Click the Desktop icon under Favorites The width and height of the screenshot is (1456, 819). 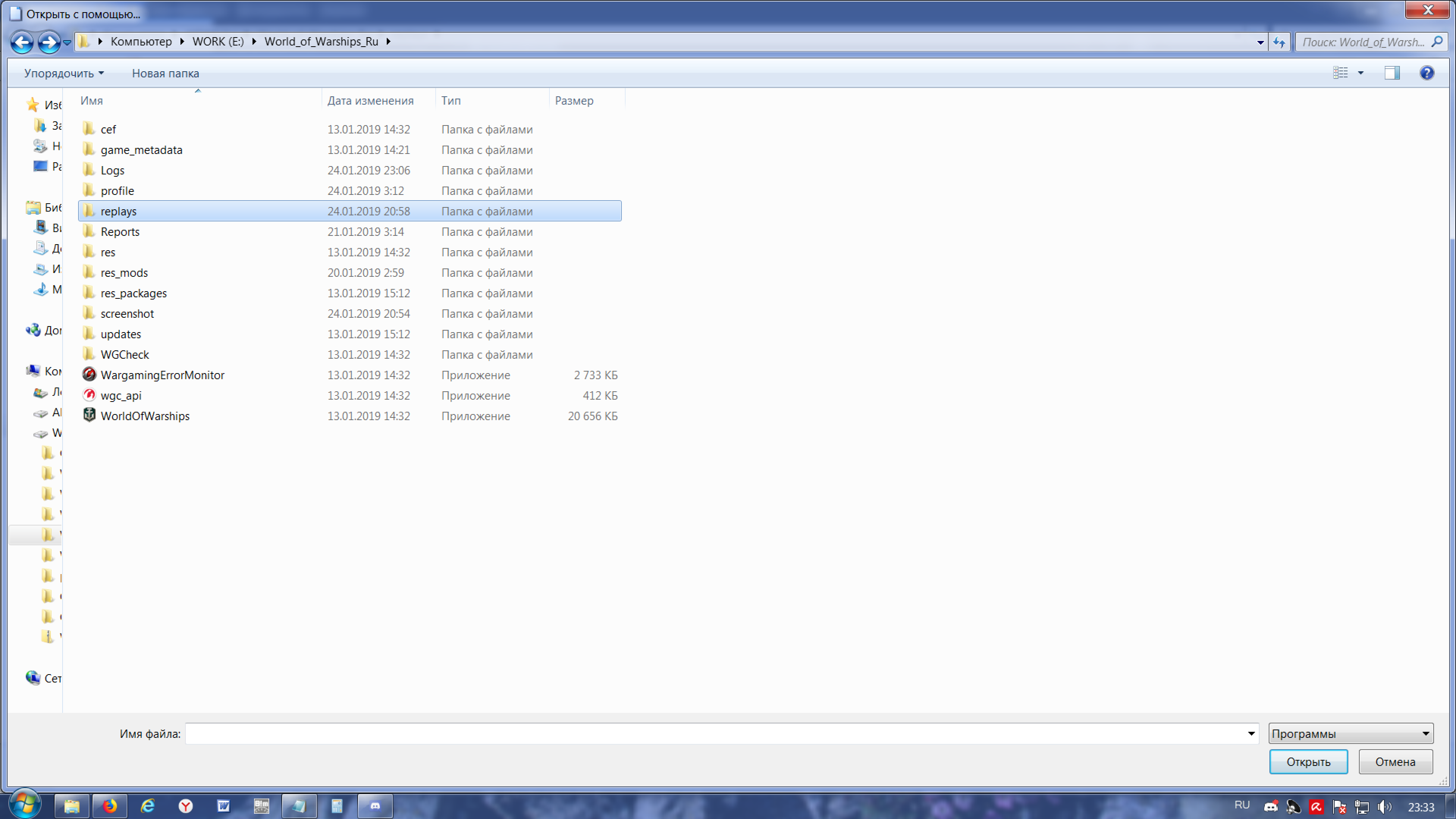point(41,166)
